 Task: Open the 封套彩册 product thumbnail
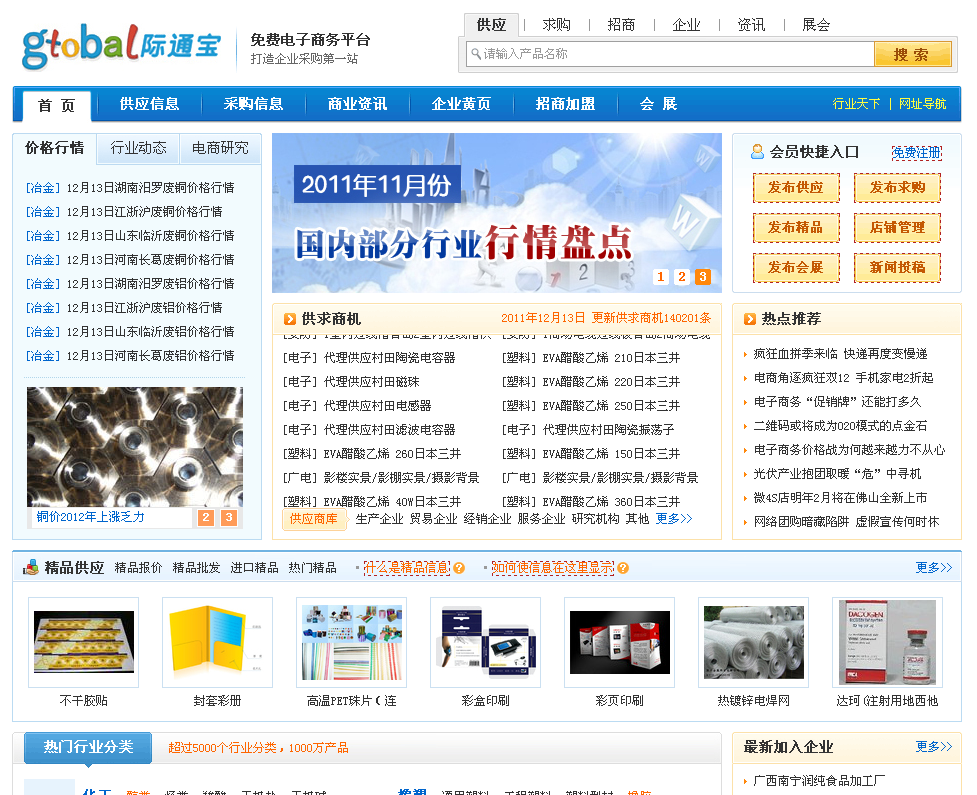217,641
